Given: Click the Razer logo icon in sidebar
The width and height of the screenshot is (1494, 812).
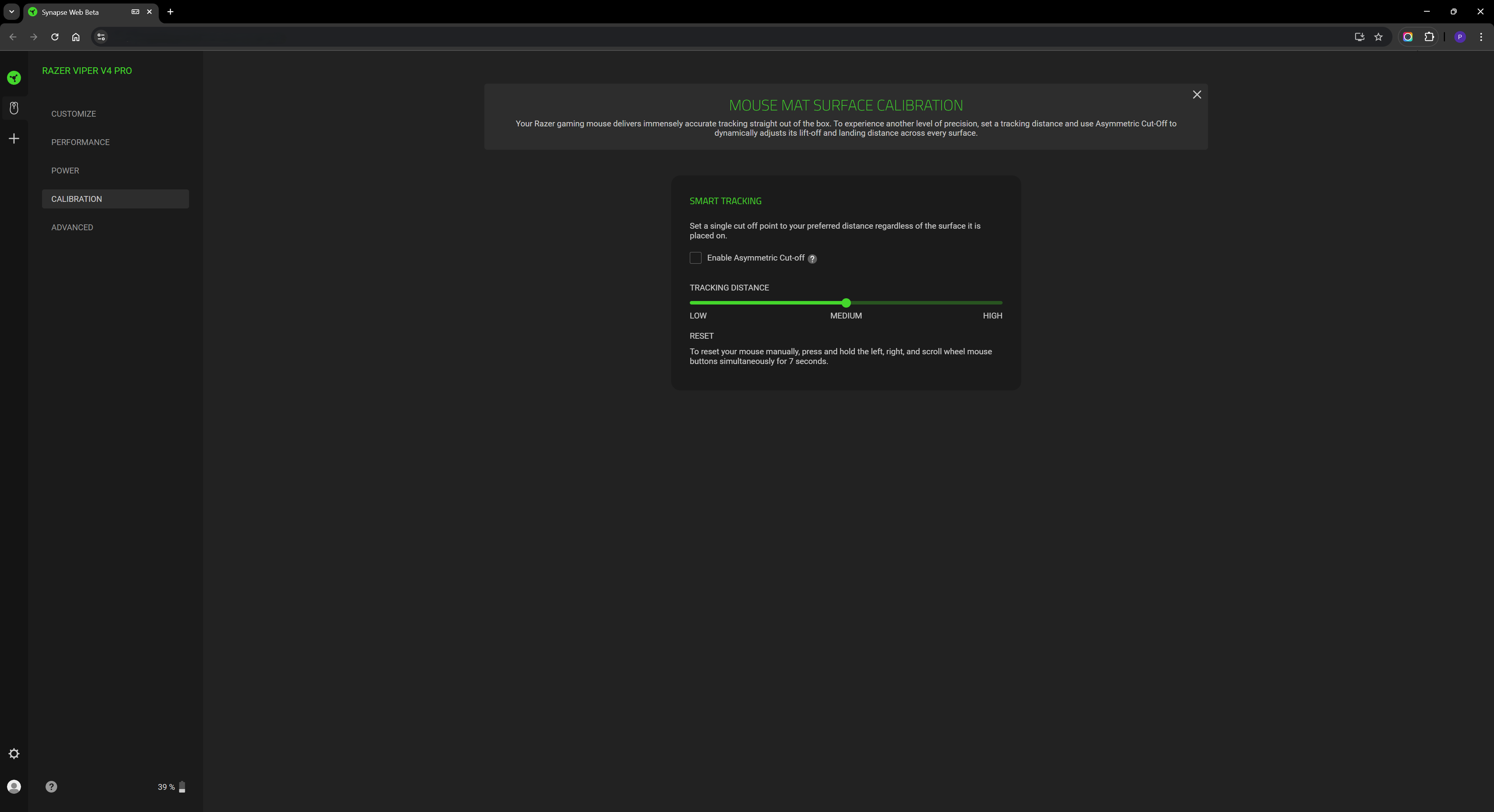Looking at the screenshot, I should click(x=14, y=78).
